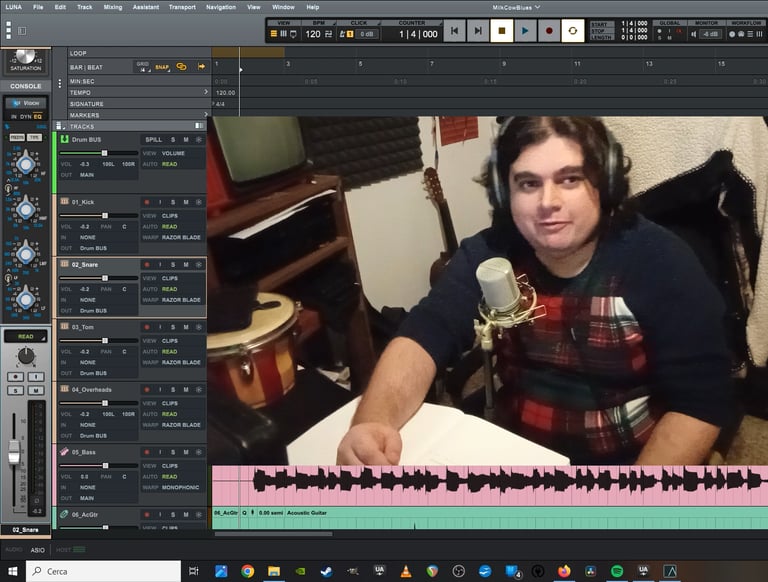Enable input monitoring on 04_Overheads track

[x=160, y=389]
